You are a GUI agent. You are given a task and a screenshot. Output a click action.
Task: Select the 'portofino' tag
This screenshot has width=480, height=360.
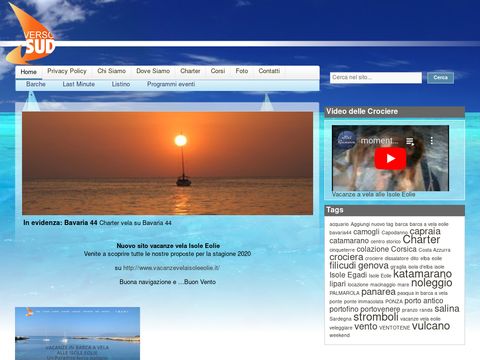coord(344,309)
